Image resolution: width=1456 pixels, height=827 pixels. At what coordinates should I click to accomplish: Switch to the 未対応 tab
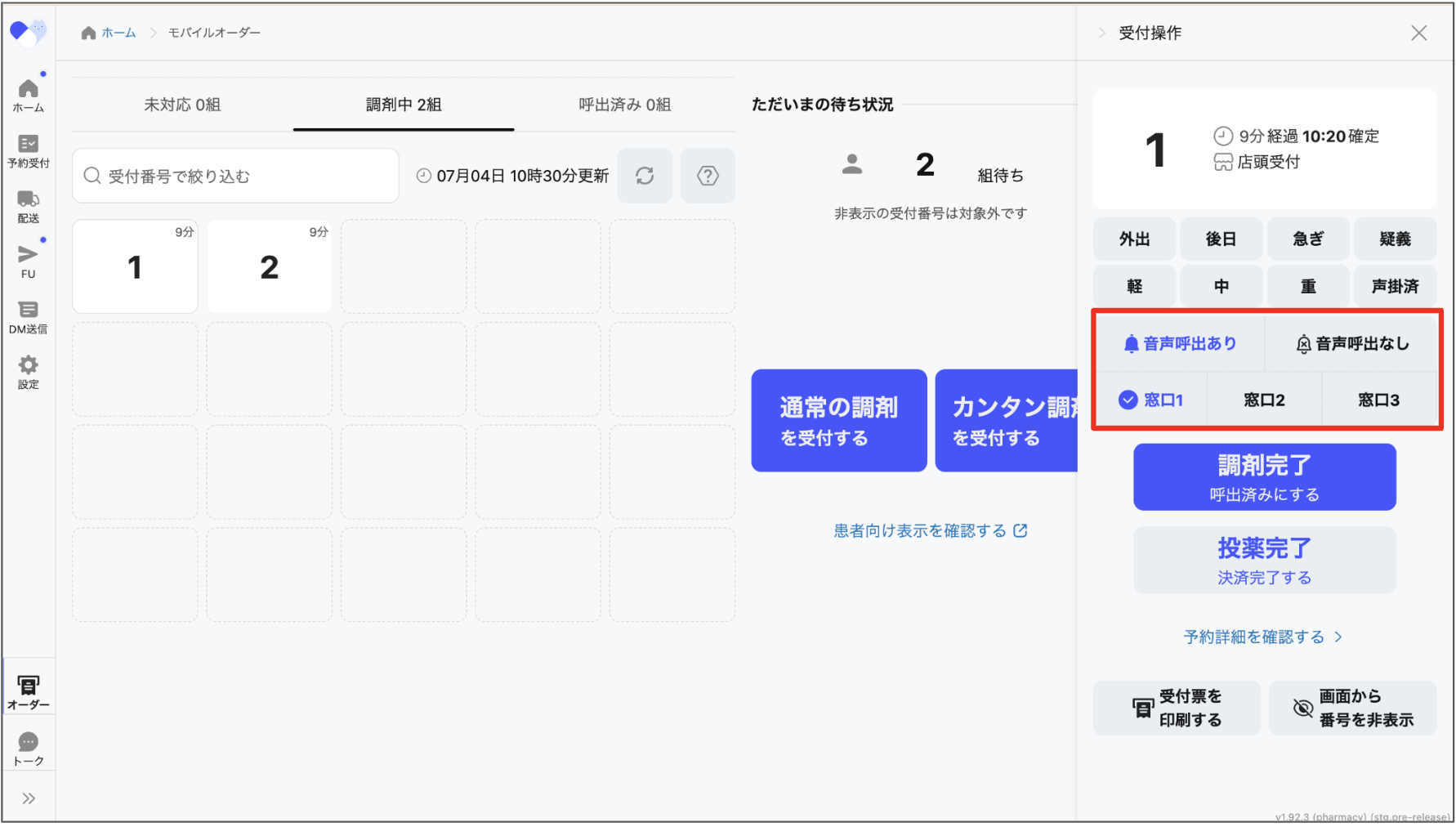pos(182,105)
